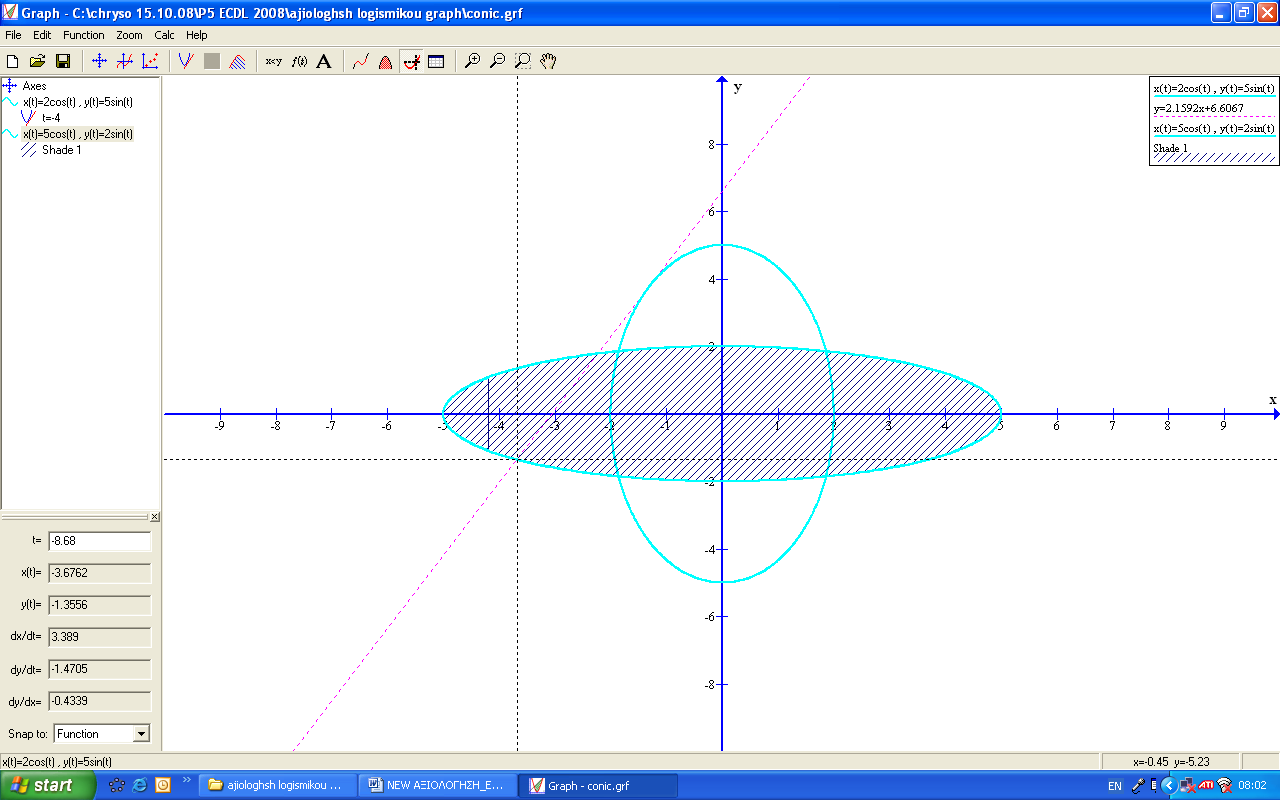Click the dx/dt= value box
The image size is (1280, 800).
pos(99,637)
